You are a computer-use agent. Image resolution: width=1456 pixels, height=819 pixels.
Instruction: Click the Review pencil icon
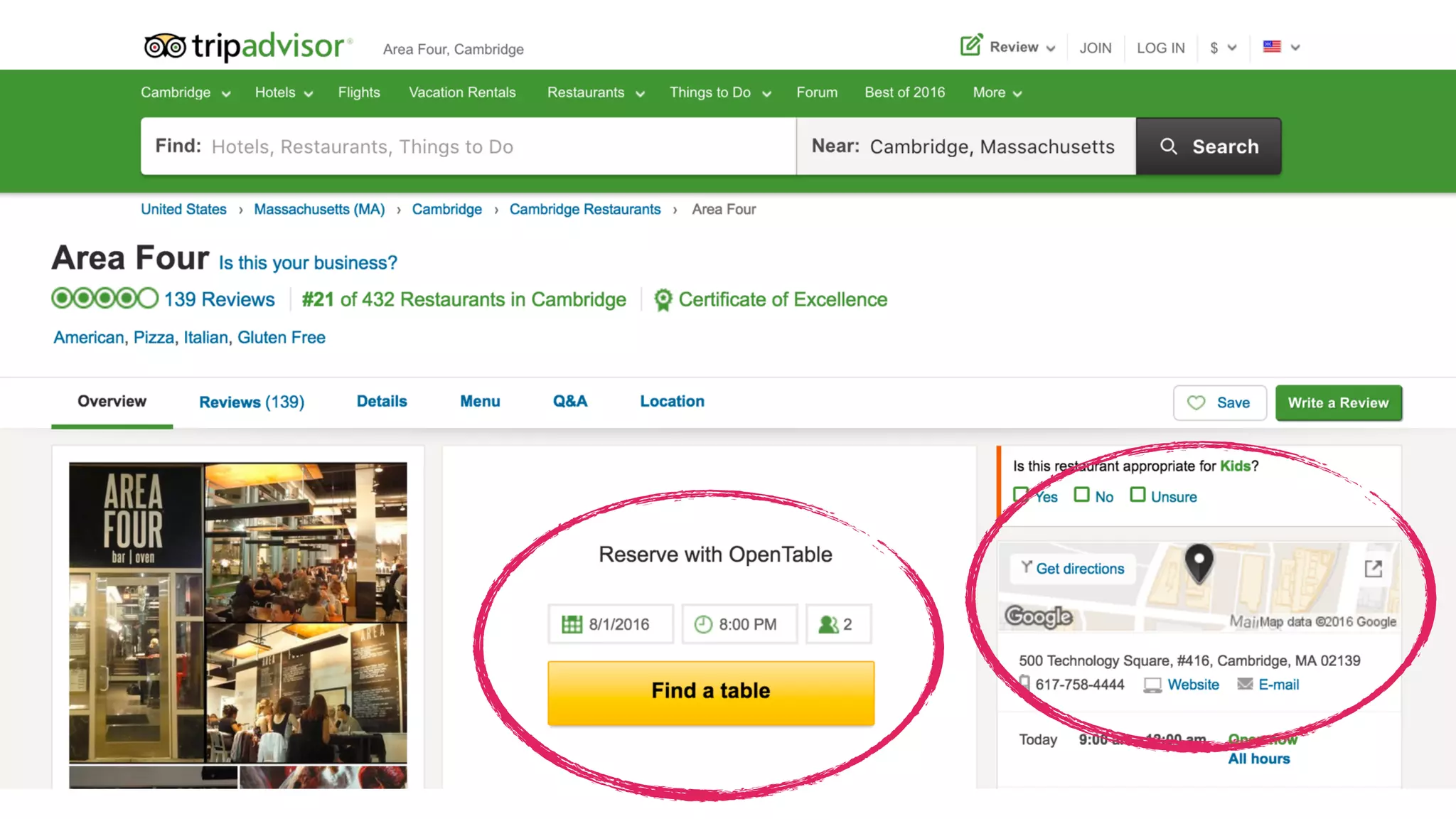pos(971,45)
